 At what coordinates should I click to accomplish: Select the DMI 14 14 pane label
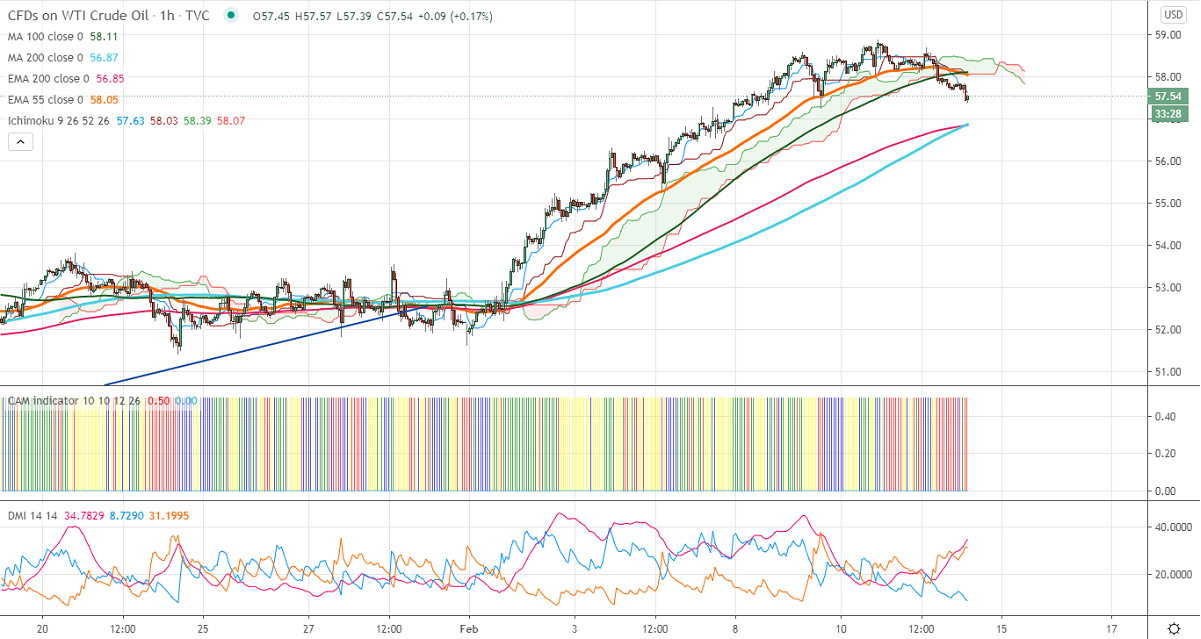[32, 516]
